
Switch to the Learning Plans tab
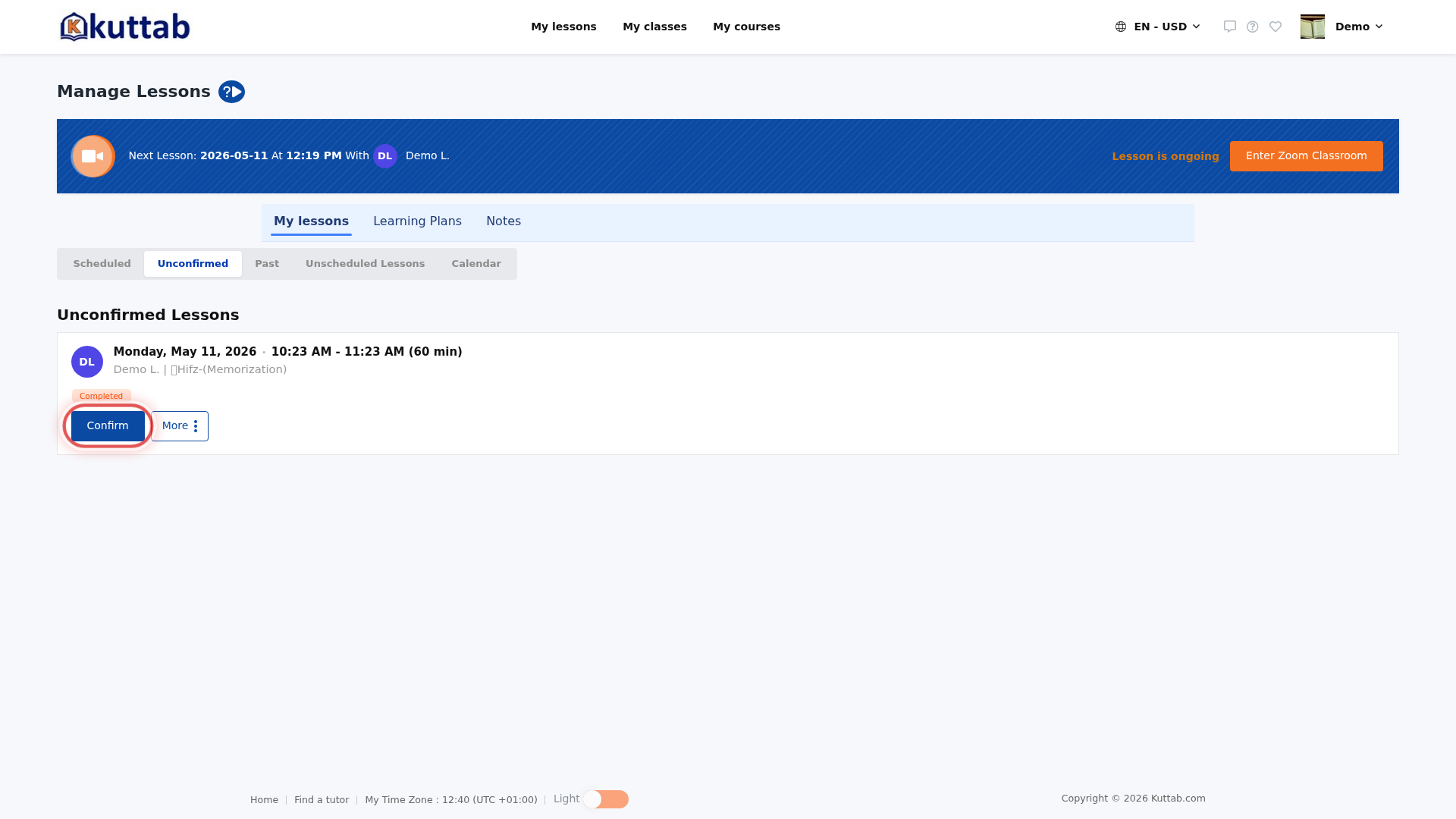click(x=417, y=221)
